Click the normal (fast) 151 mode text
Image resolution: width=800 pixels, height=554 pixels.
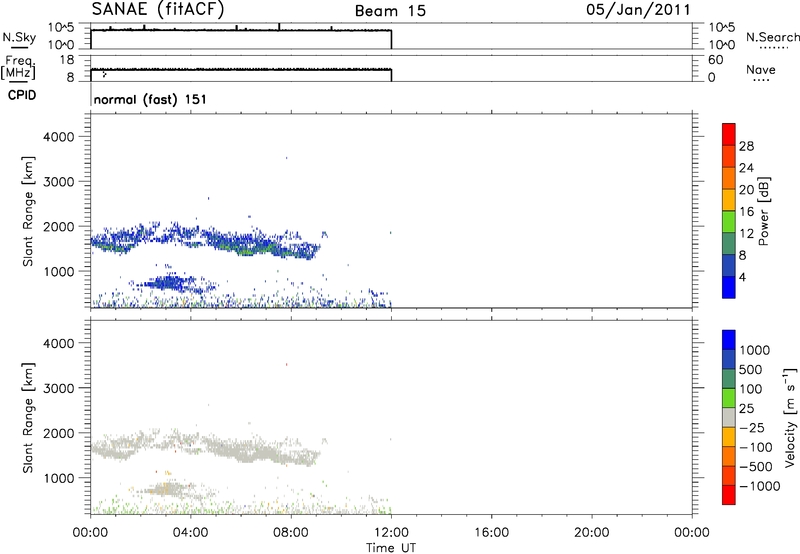click(x=150, y=99)
